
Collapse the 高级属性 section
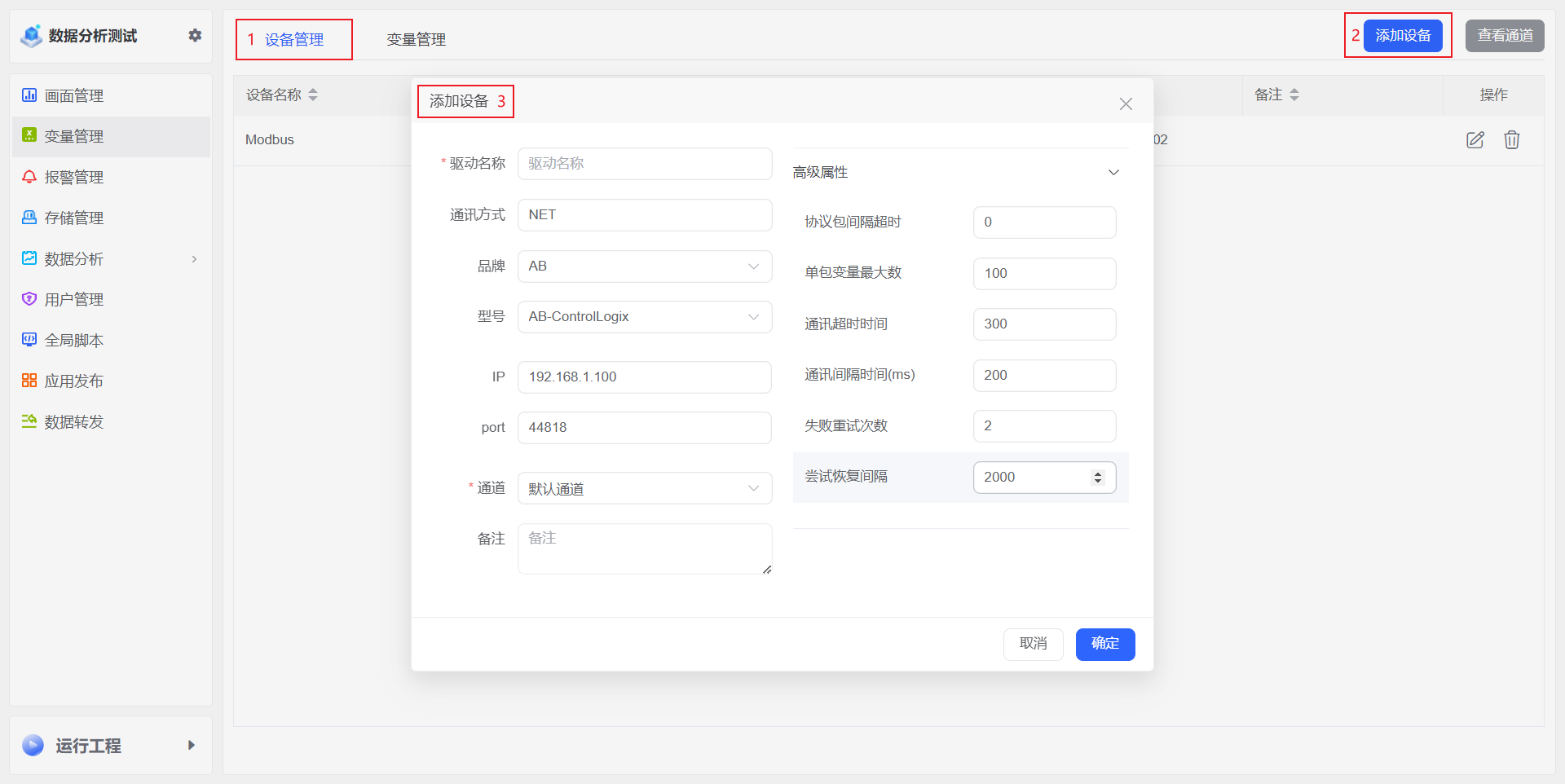click(x=1113, y=172)
